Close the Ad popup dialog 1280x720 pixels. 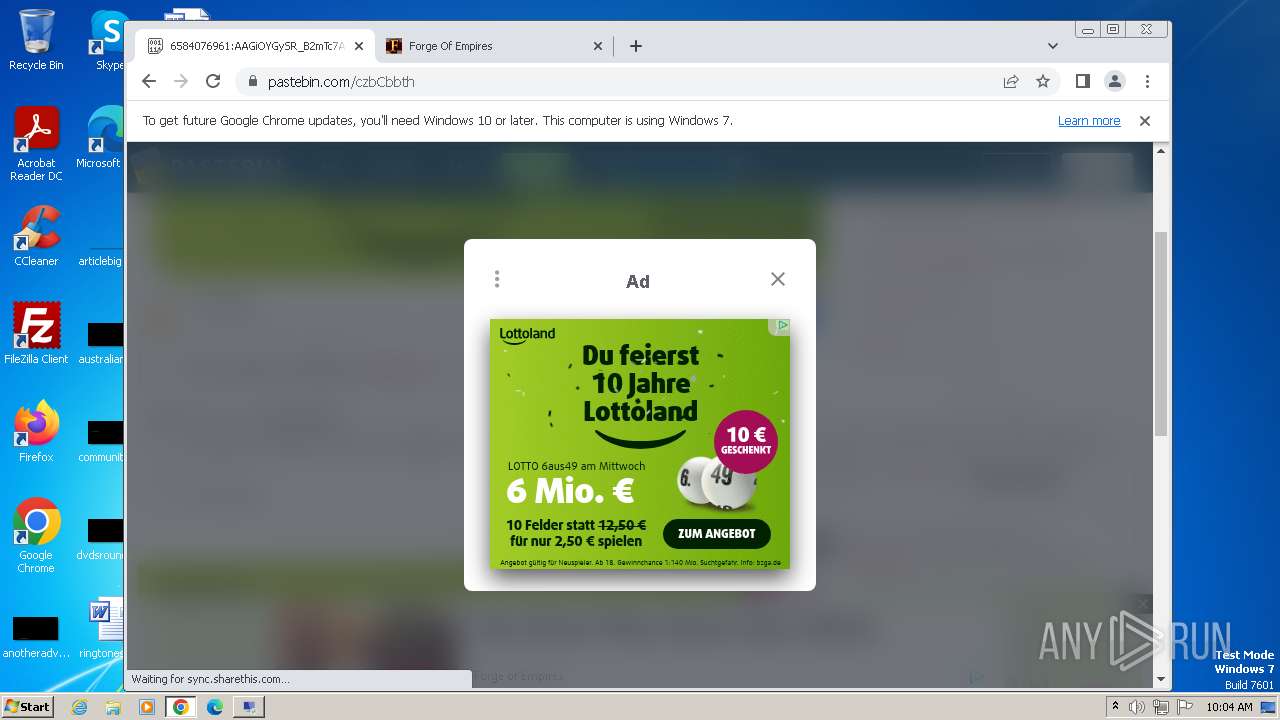click(778, 279)
